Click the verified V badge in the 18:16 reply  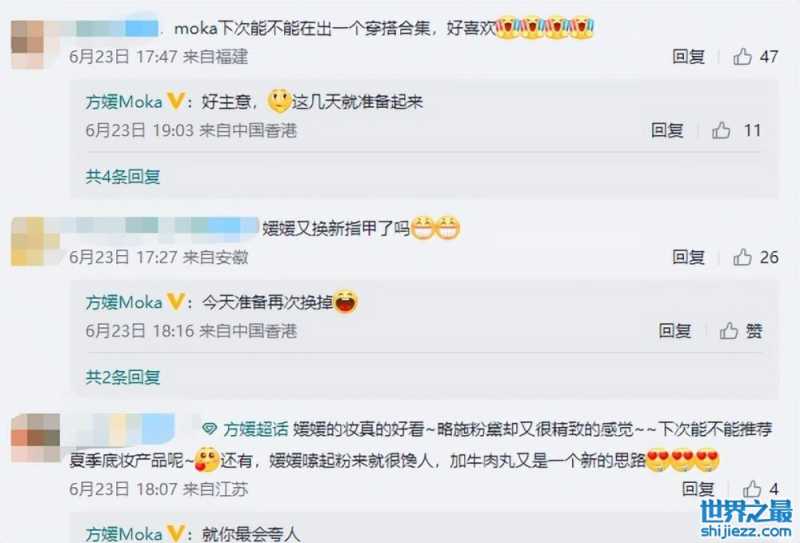[x=176, y=301]
